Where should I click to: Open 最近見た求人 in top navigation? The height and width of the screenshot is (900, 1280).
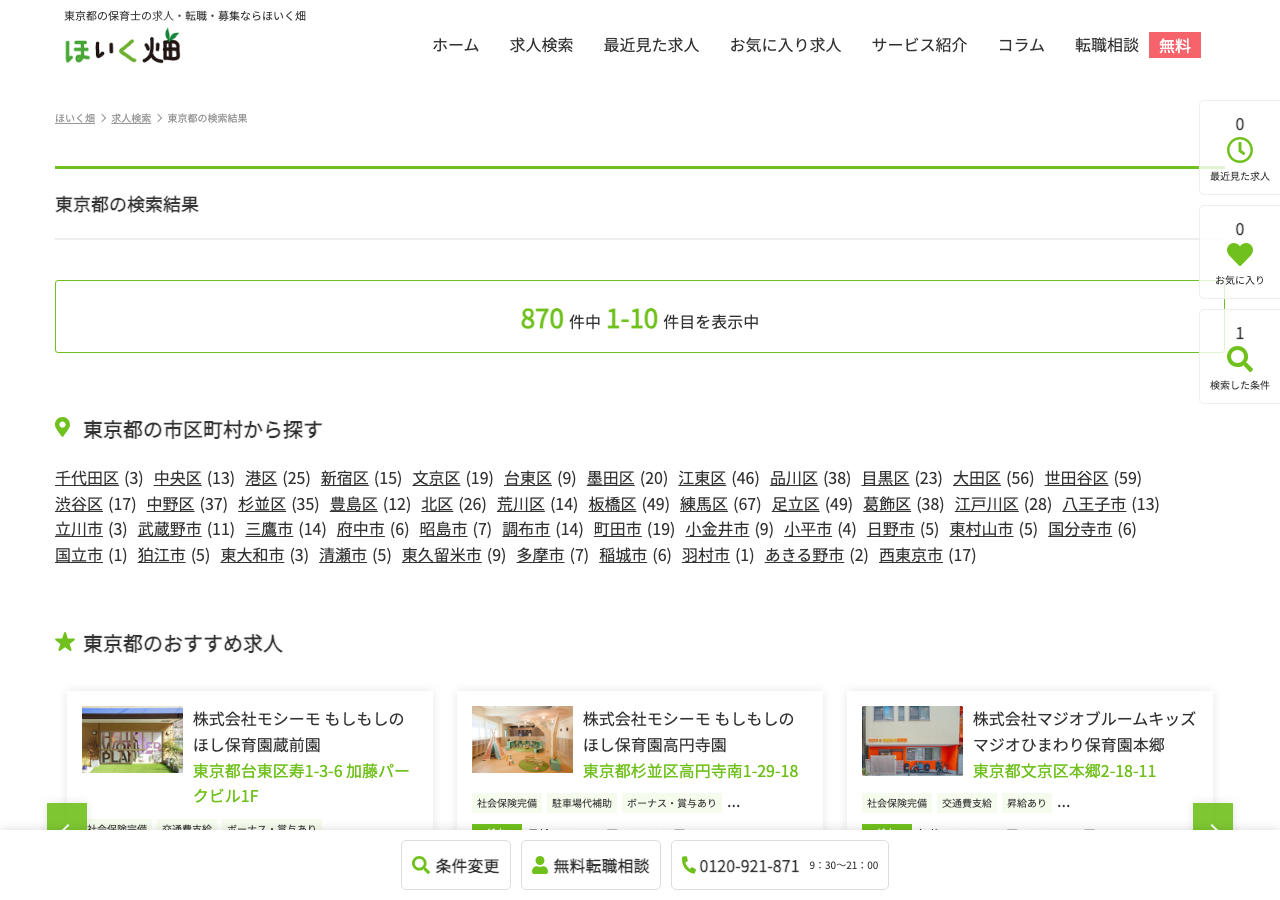[652, 45]
